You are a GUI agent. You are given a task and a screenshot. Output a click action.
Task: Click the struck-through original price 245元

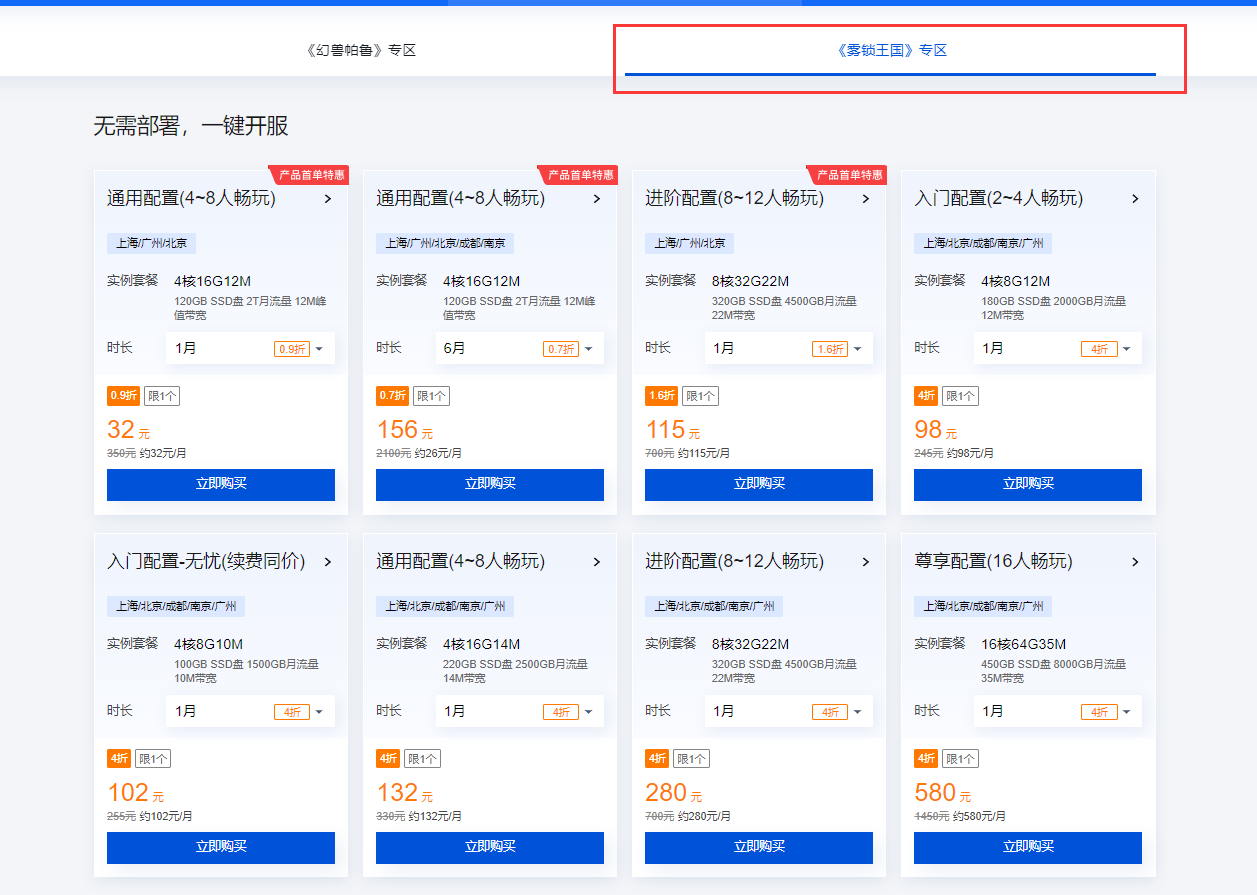click(x=929, y=453)
